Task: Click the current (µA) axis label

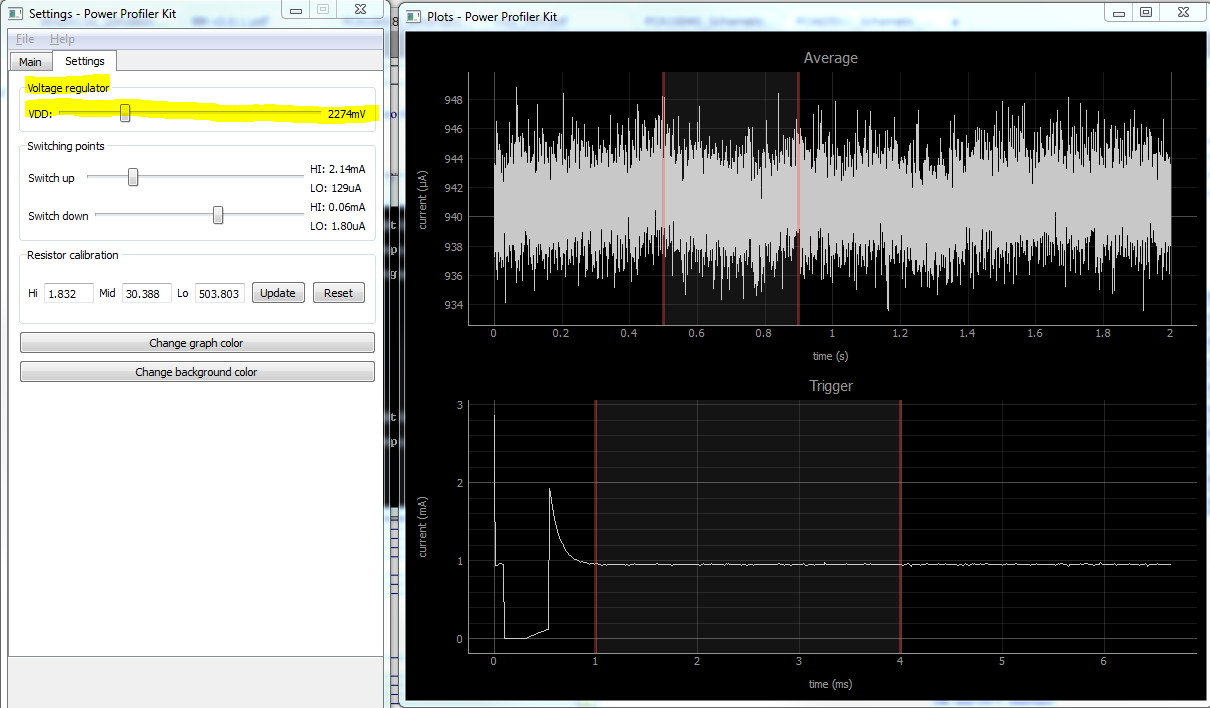Action: [x=424, y=198]
